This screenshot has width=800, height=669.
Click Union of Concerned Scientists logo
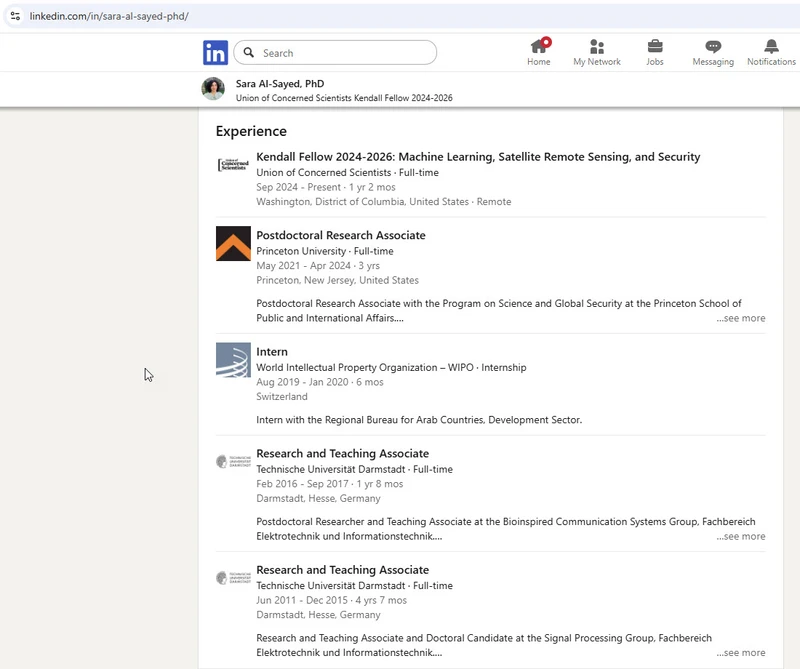pyautogui.click(x=233, y=165)
